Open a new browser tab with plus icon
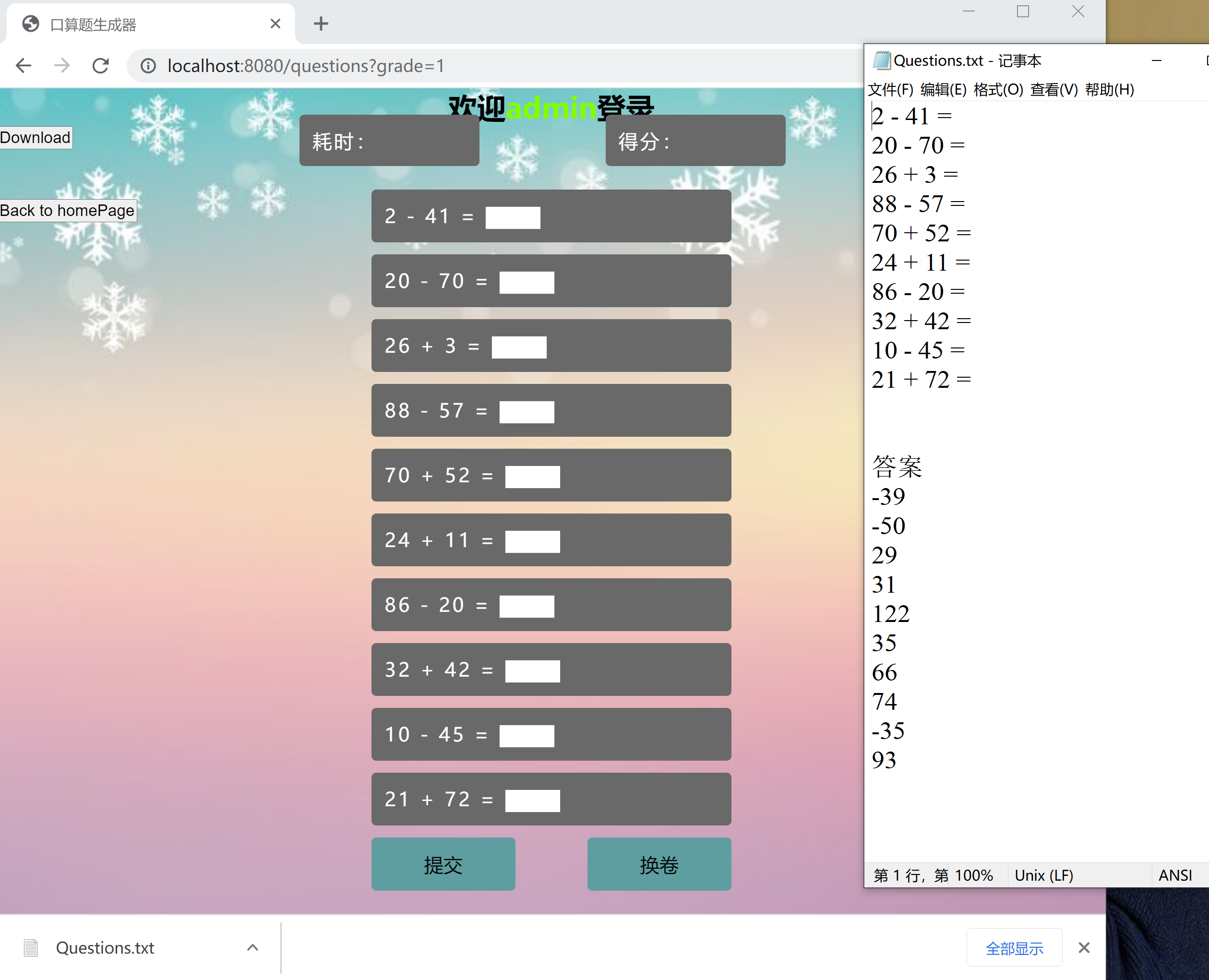Image resolution: width=1209 pixels, height=980 pixels. (x=321, y=24)
